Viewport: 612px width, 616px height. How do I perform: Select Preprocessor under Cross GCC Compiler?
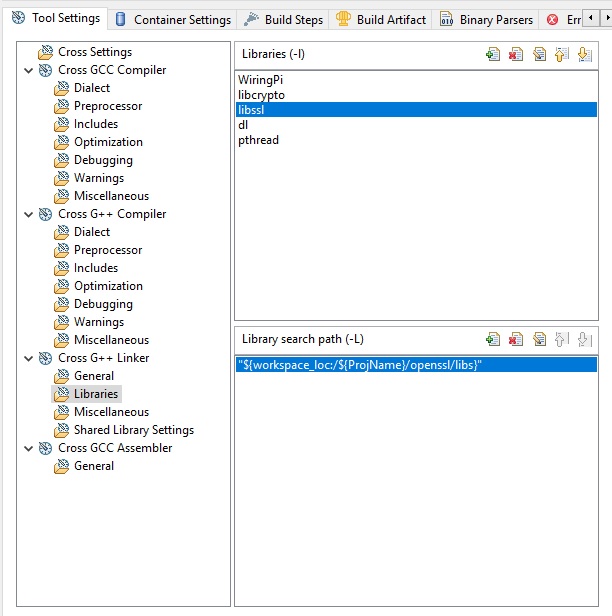tap(108, 106)
